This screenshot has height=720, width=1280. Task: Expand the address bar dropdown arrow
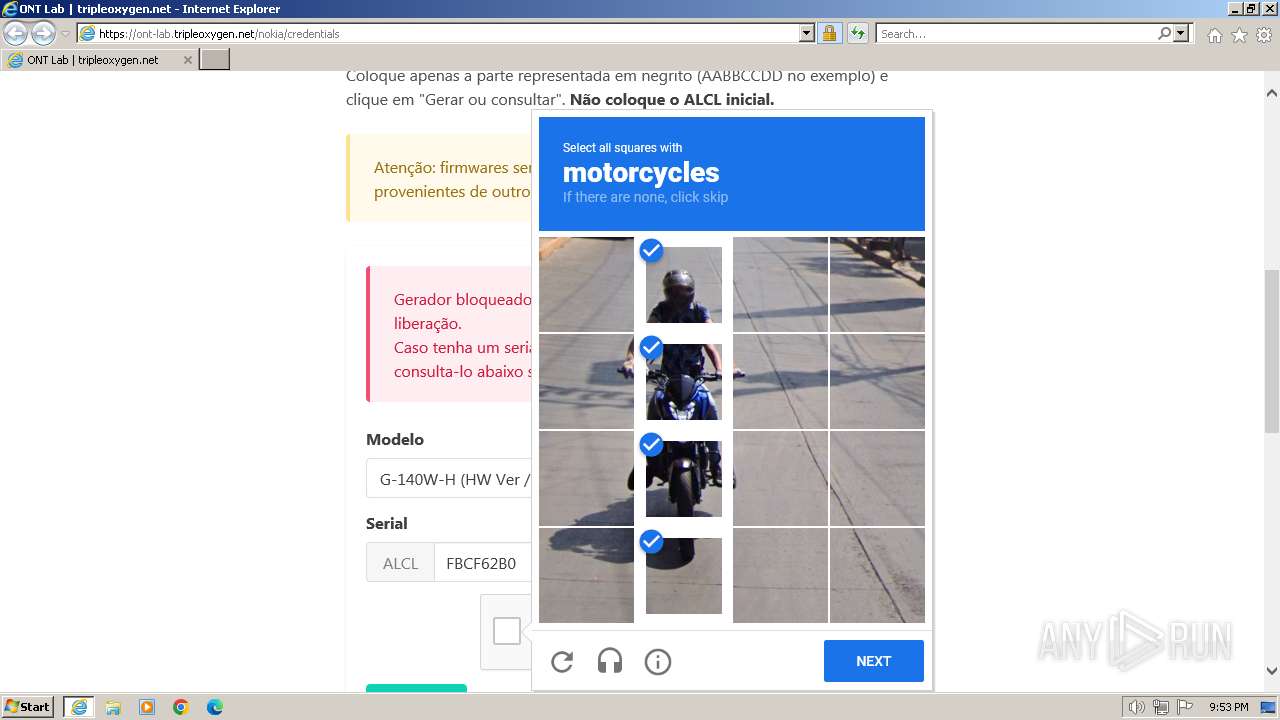tap(807, 33)
